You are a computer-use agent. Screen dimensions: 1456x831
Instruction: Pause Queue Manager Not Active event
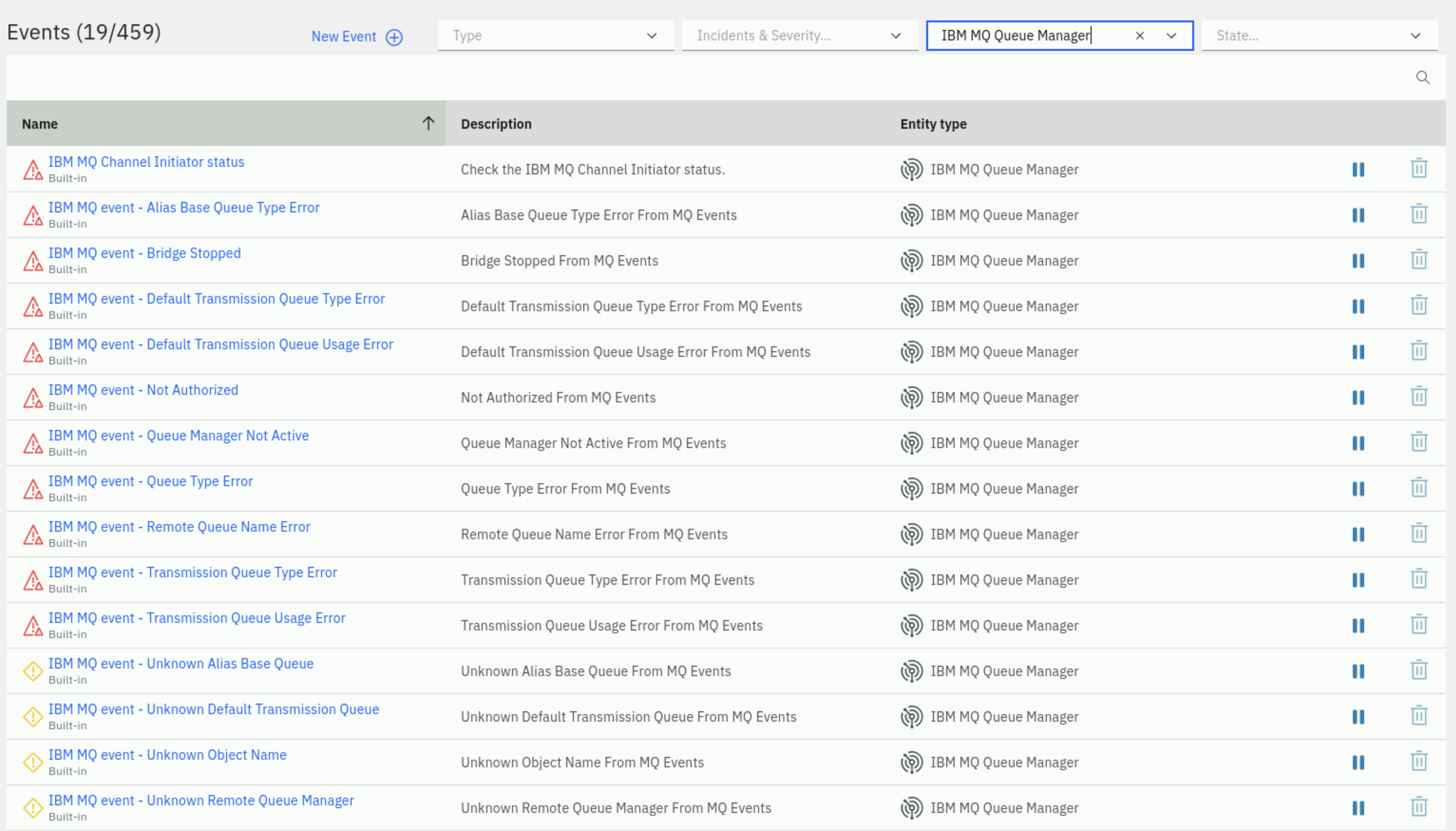point(1358,443)
